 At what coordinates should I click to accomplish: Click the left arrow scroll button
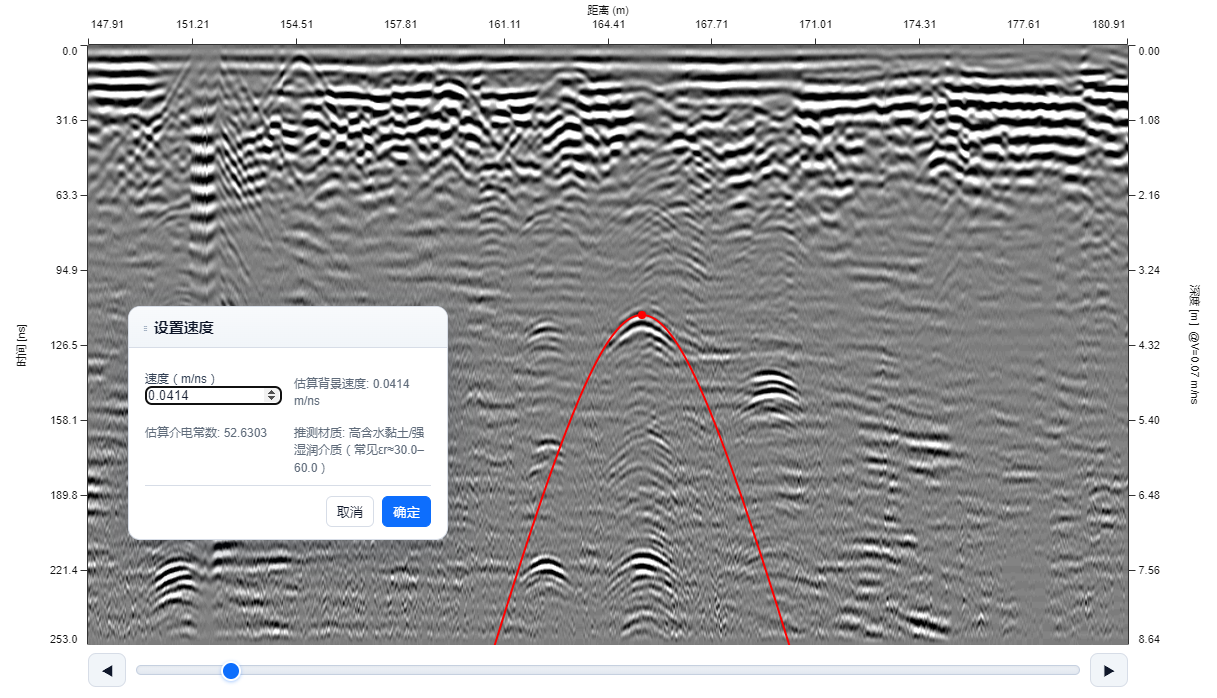[x=107, y=670]
